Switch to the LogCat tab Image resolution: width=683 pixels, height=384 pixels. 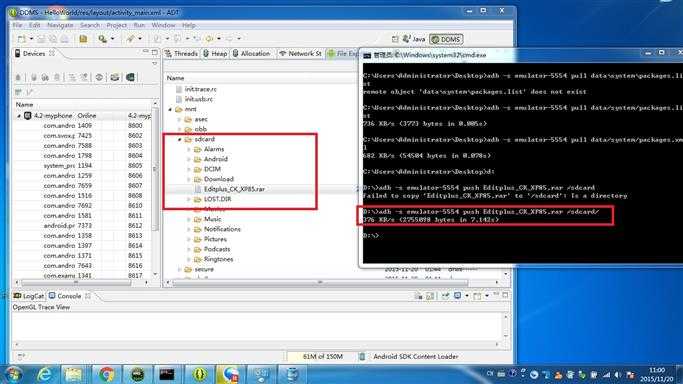coord(29,296)
